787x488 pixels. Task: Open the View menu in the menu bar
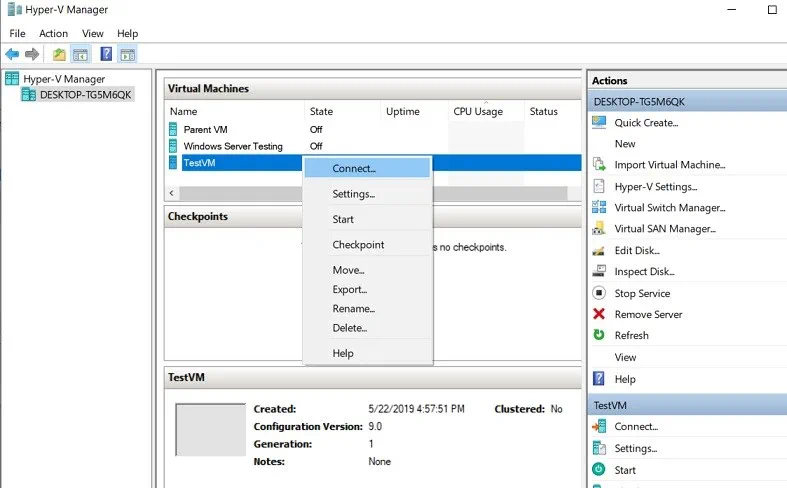click(92, 34)
